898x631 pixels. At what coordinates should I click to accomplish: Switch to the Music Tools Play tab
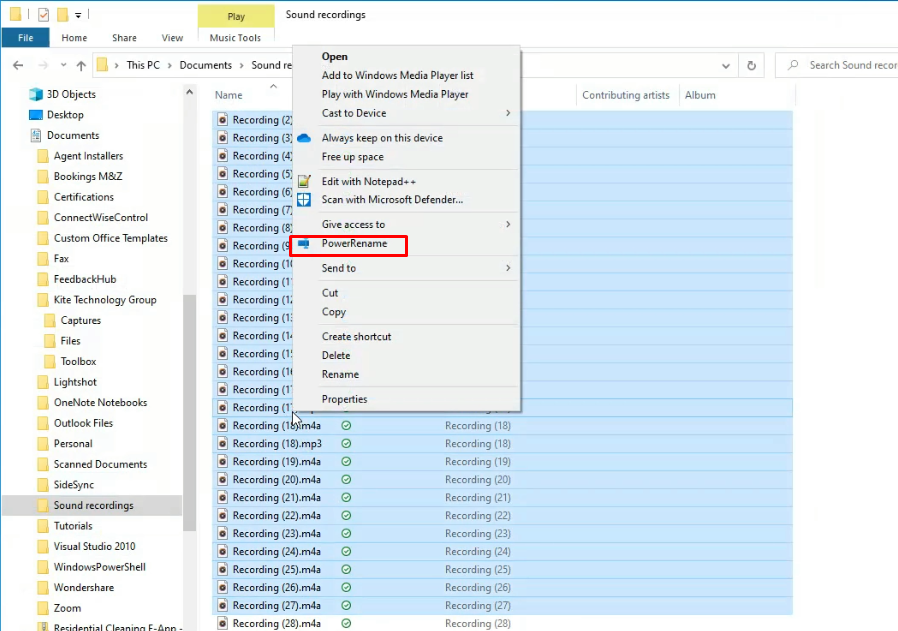pos(235,15)
